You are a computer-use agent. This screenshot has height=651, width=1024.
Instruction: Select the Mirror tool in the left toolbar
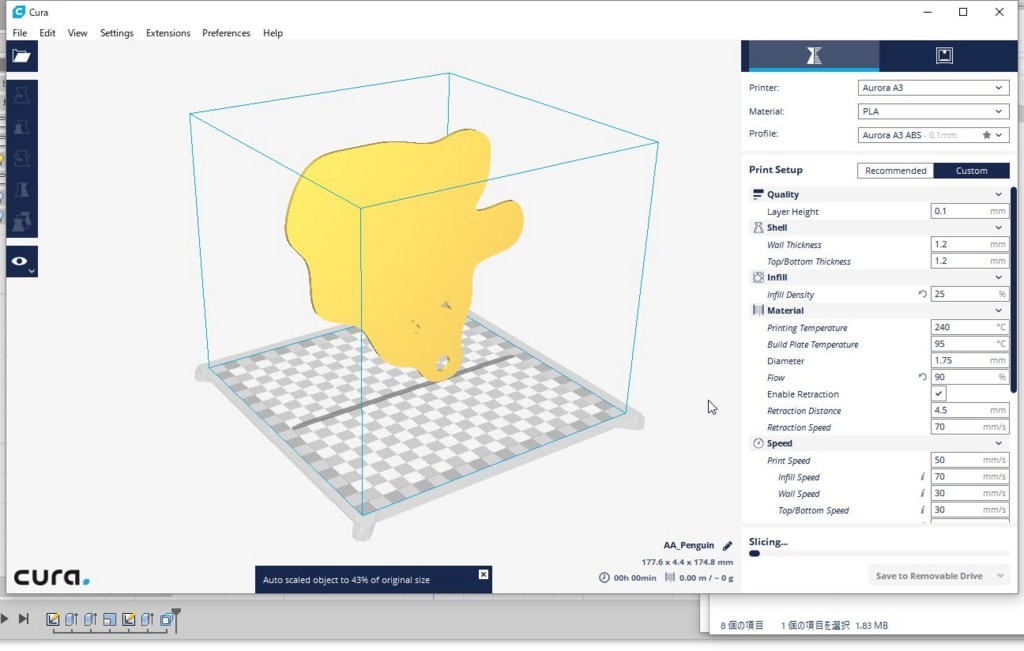(x=22, y=190)
